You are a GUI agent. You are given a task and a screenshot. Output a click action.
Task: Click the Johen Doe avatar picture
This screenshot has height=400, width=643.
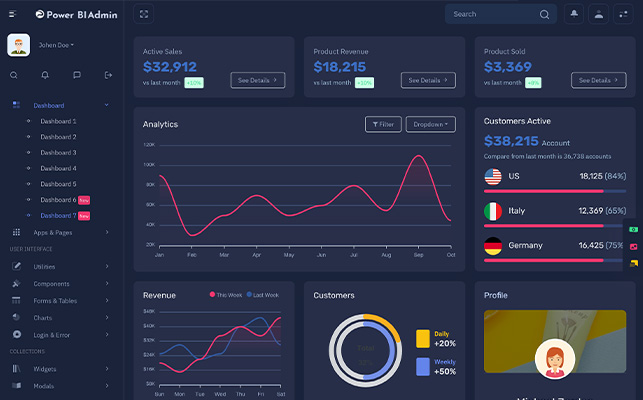[x=18, y=45]
